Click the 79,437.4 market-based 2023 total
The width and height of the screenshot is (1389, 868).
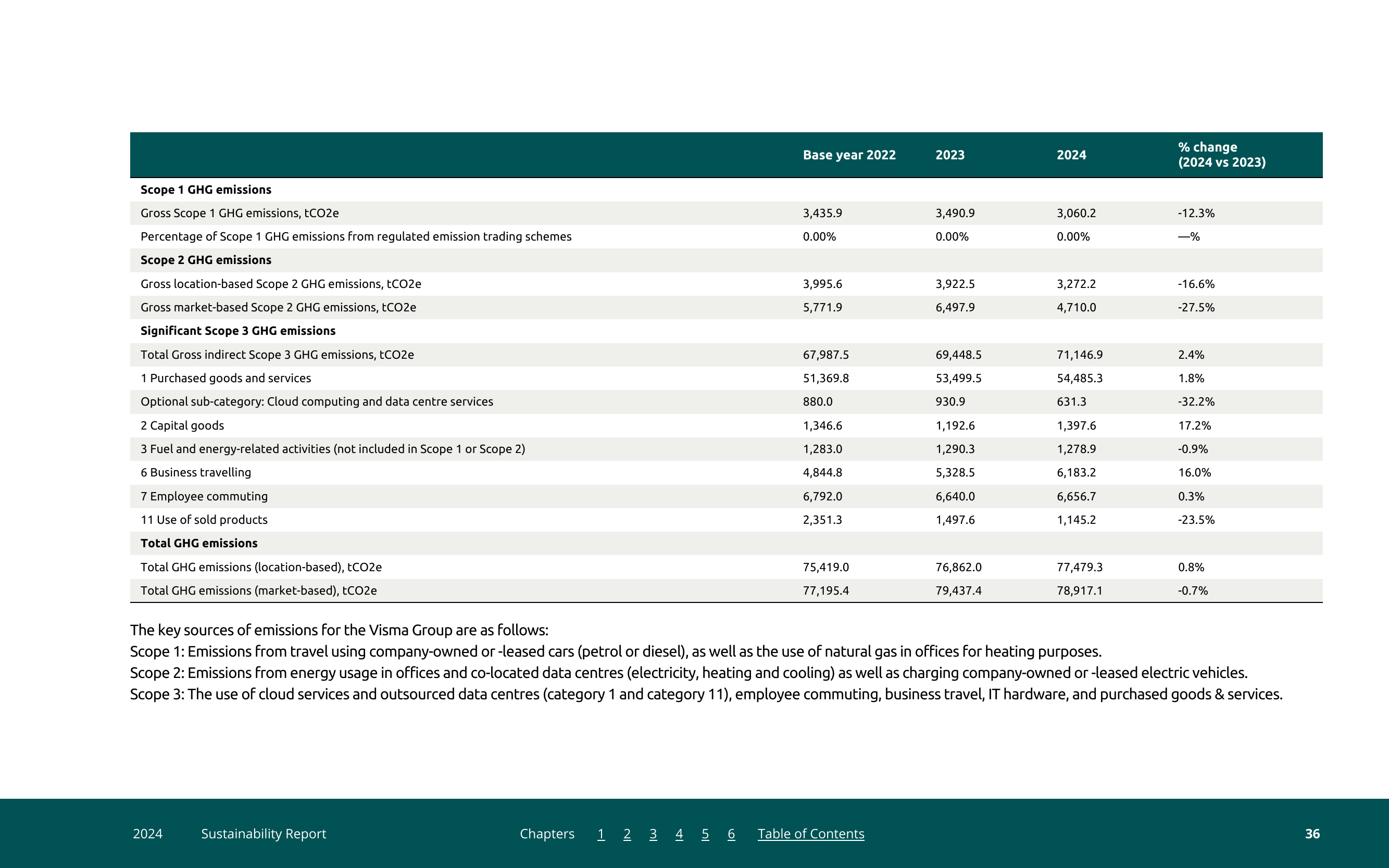[958, 590]
